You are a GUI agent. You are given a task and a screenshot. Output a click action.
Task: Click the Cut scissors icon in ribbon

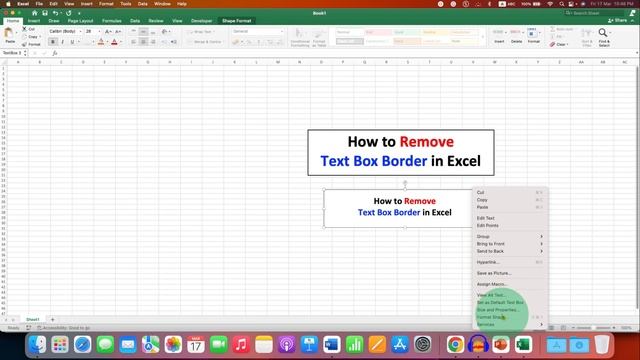pyautogui.click(x=24, y=29)
